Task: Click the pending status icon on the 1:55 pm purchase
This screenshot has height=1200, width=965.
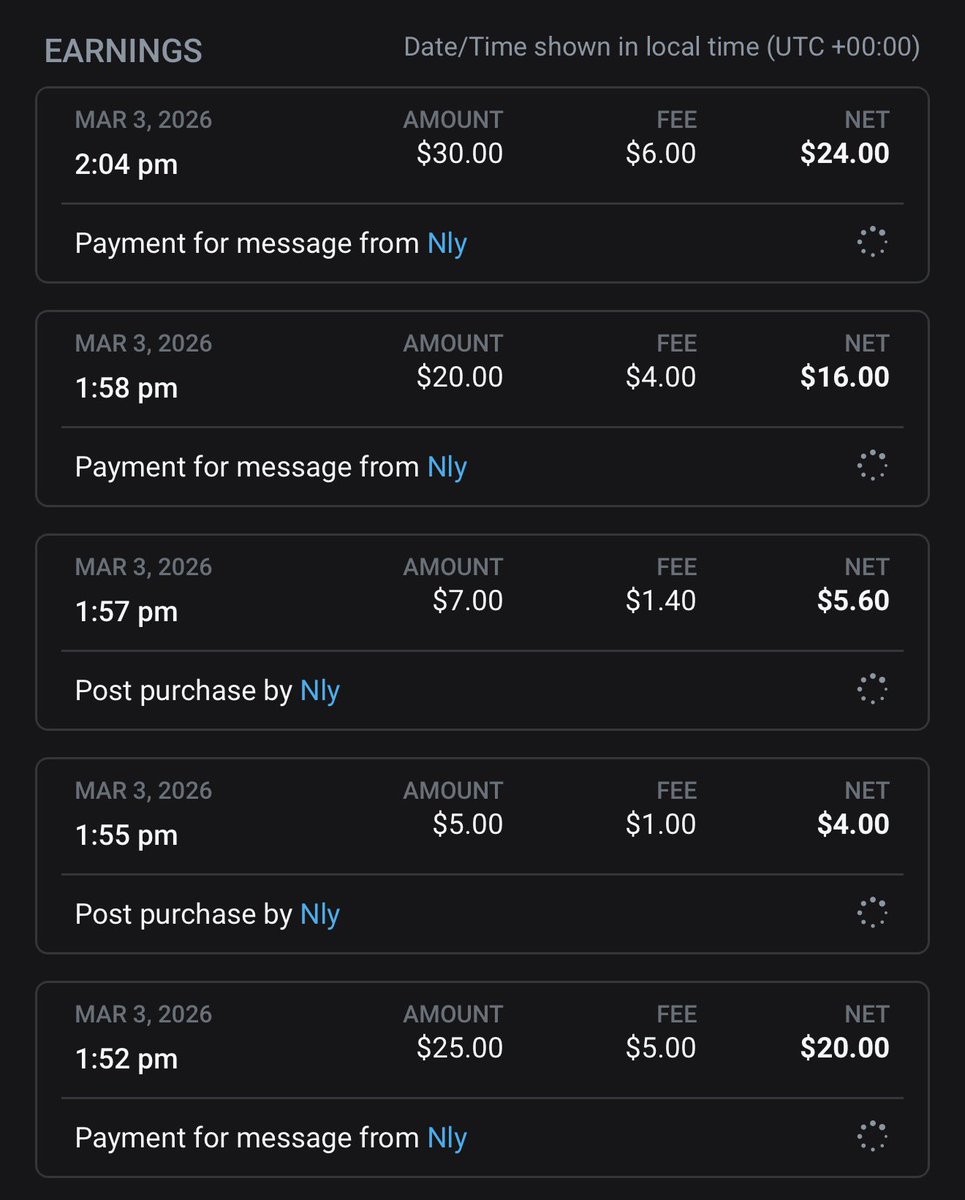Action: coord(872,913)
